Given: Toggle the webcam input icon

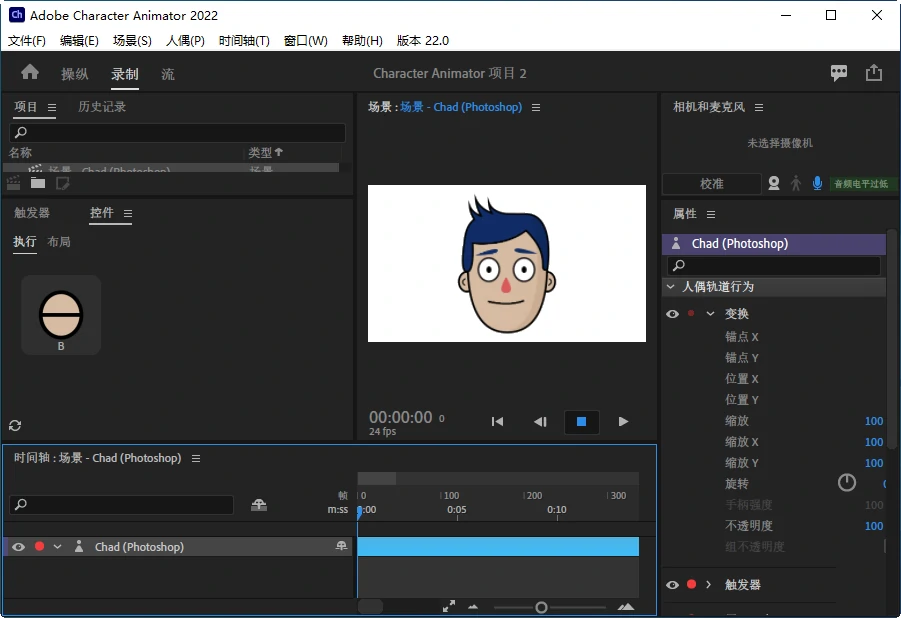Looking at the screenshot, I should [x=773, y=184].
